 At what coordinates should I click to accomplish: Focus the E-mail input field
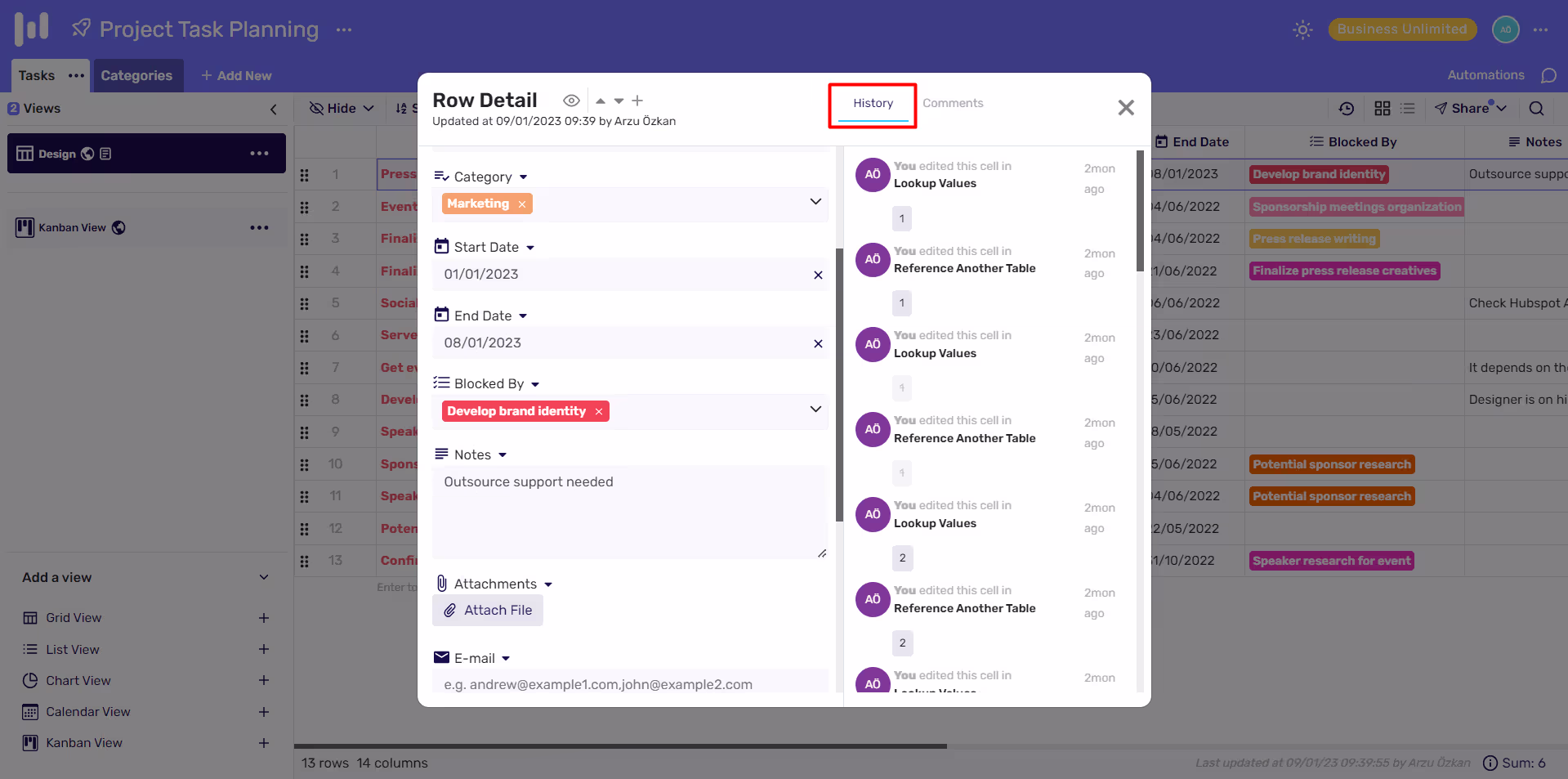tap(630, 683)
